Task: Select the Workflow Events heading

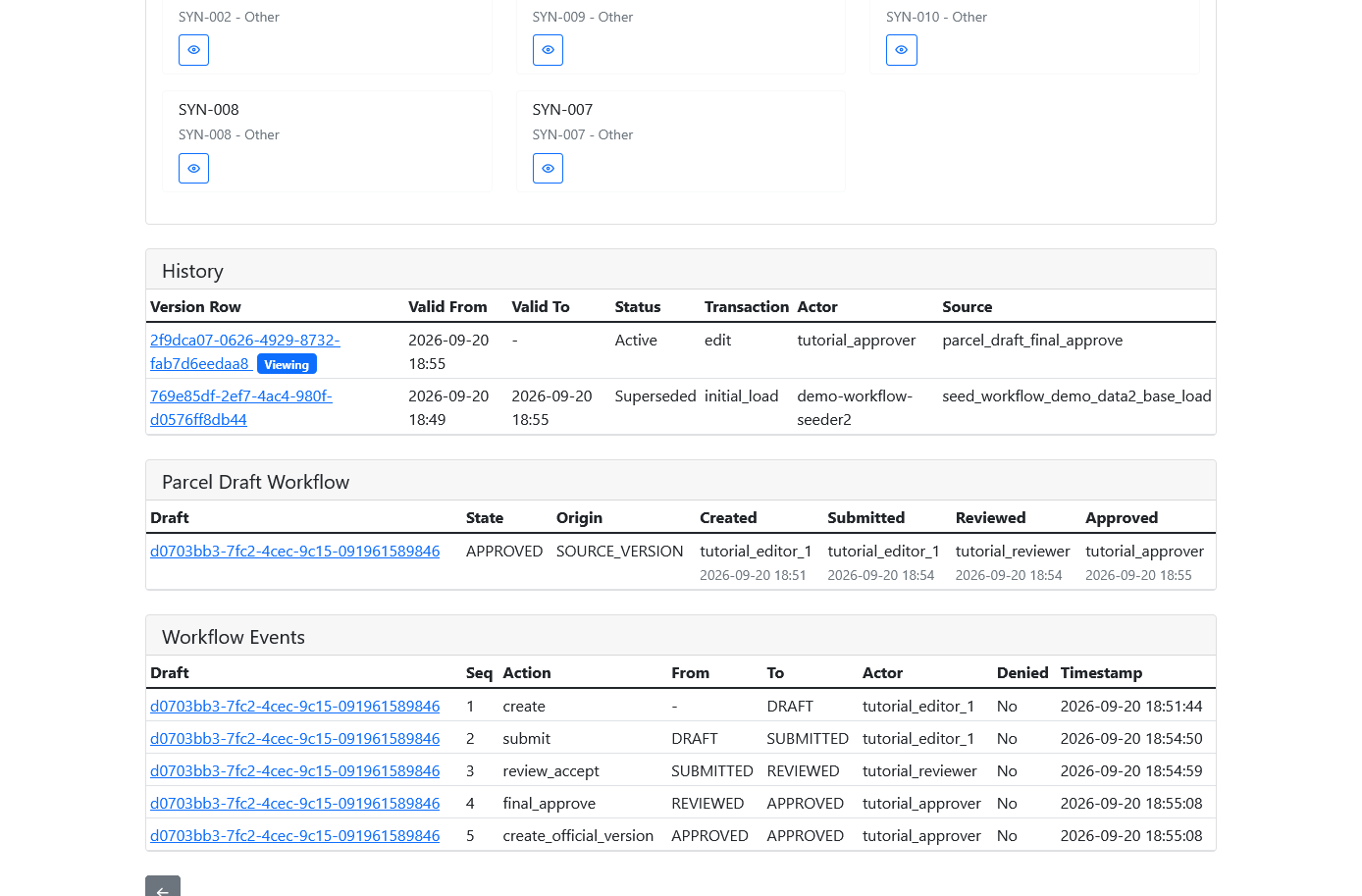Action: coord(234,637)
